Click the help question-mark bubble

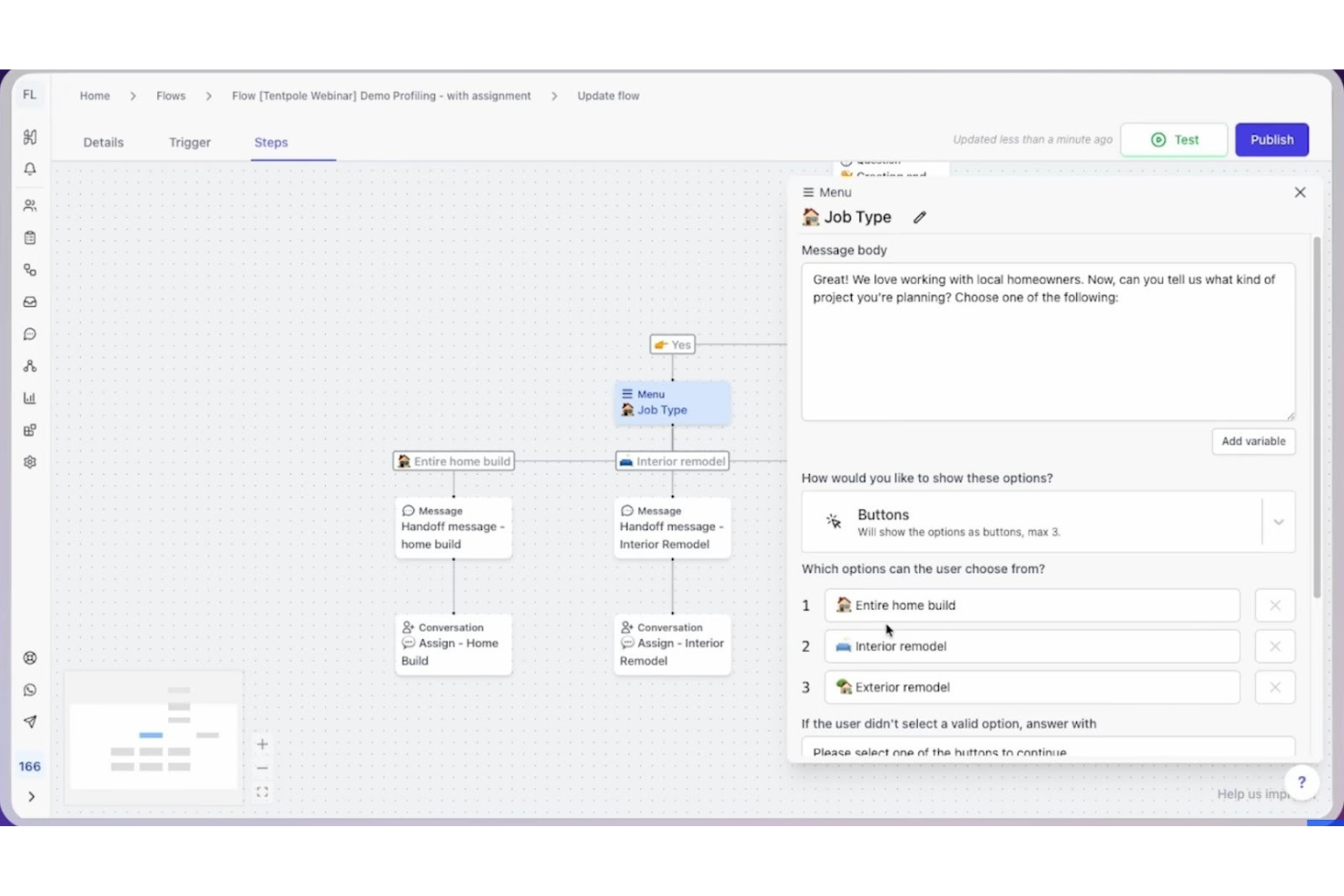pos(1302,782)
